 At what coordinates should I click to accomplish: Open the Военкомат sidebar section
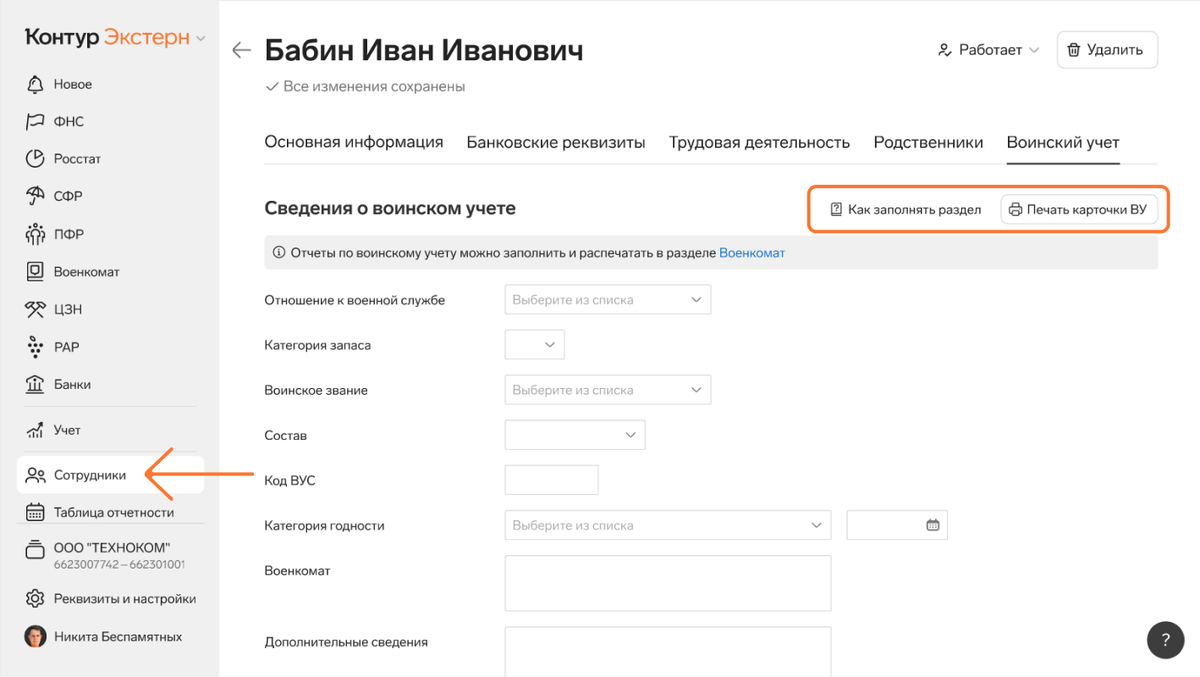click(x=73, y=271)
